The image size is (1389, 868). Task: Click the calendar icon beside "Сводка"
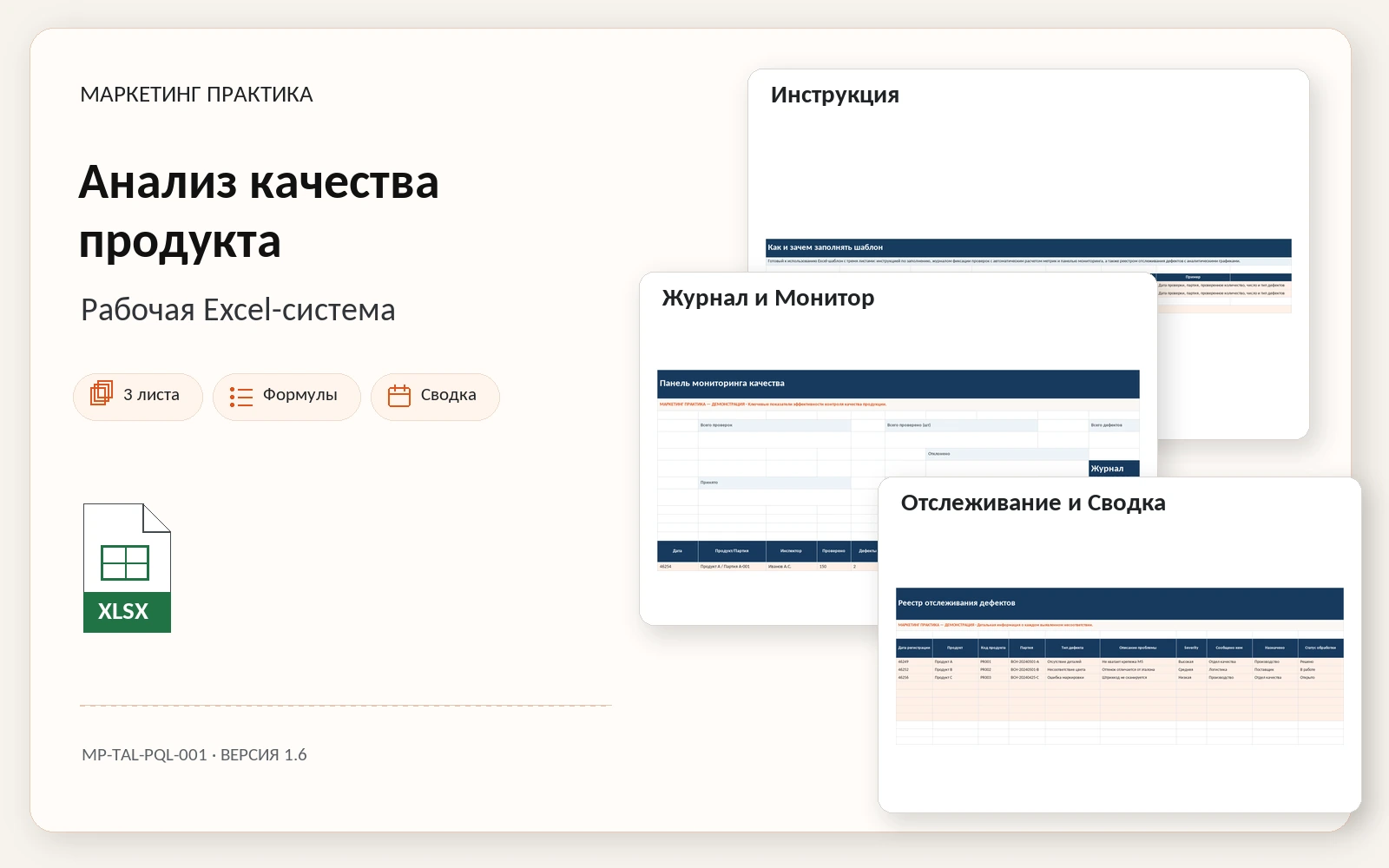(399, 396)
